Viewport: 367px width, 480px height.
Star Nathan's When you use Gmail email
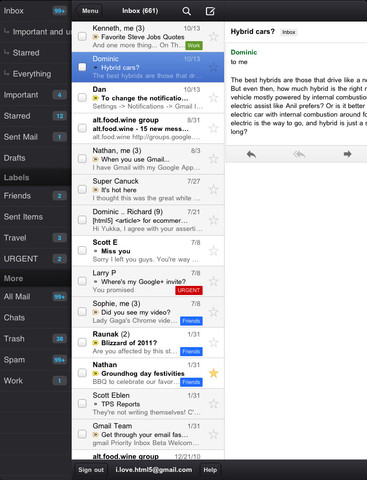[x=213, y=159]
